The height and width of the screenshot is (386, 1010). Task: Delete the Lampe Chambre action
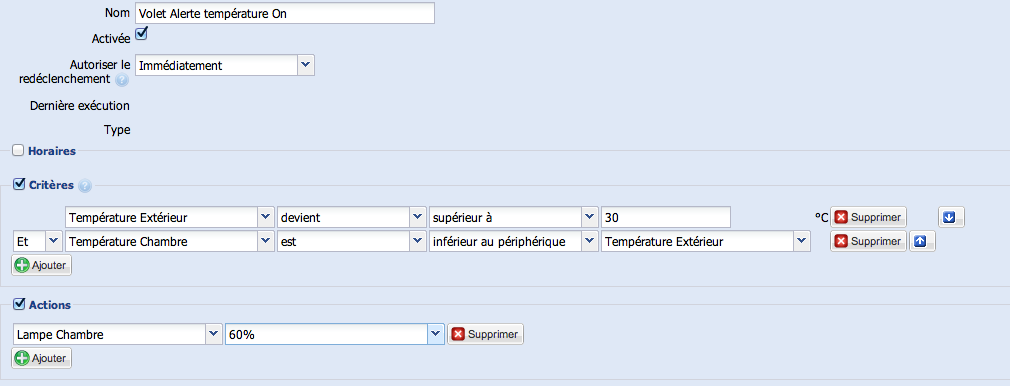tap(486, 334)
